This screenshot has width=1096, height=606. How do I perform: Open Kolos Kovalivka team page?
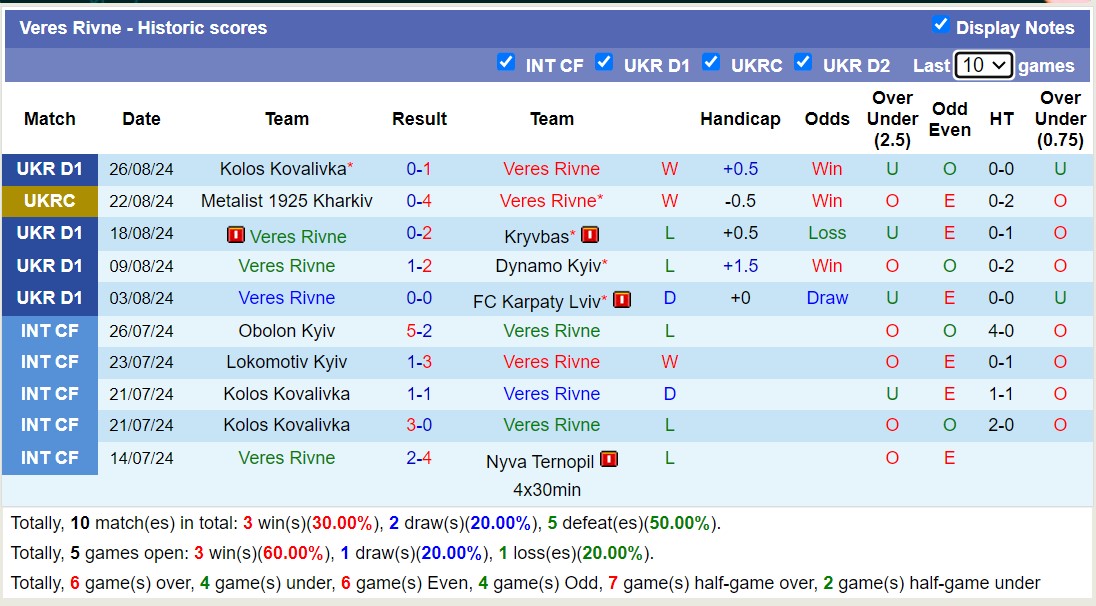tap(281, 169)
